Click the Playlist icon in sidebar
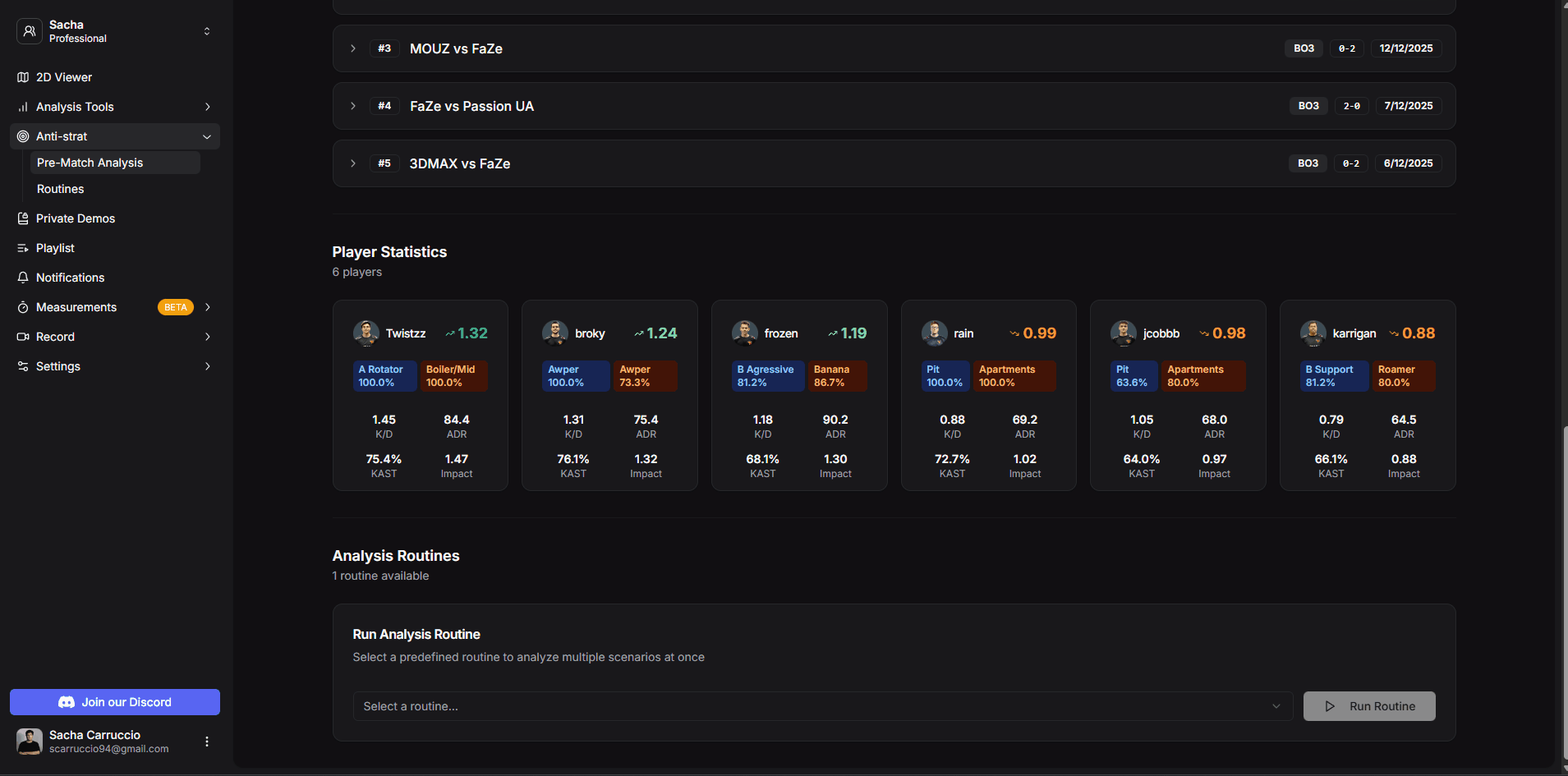This screenshot has height=776, width=1568. (23, 248)
